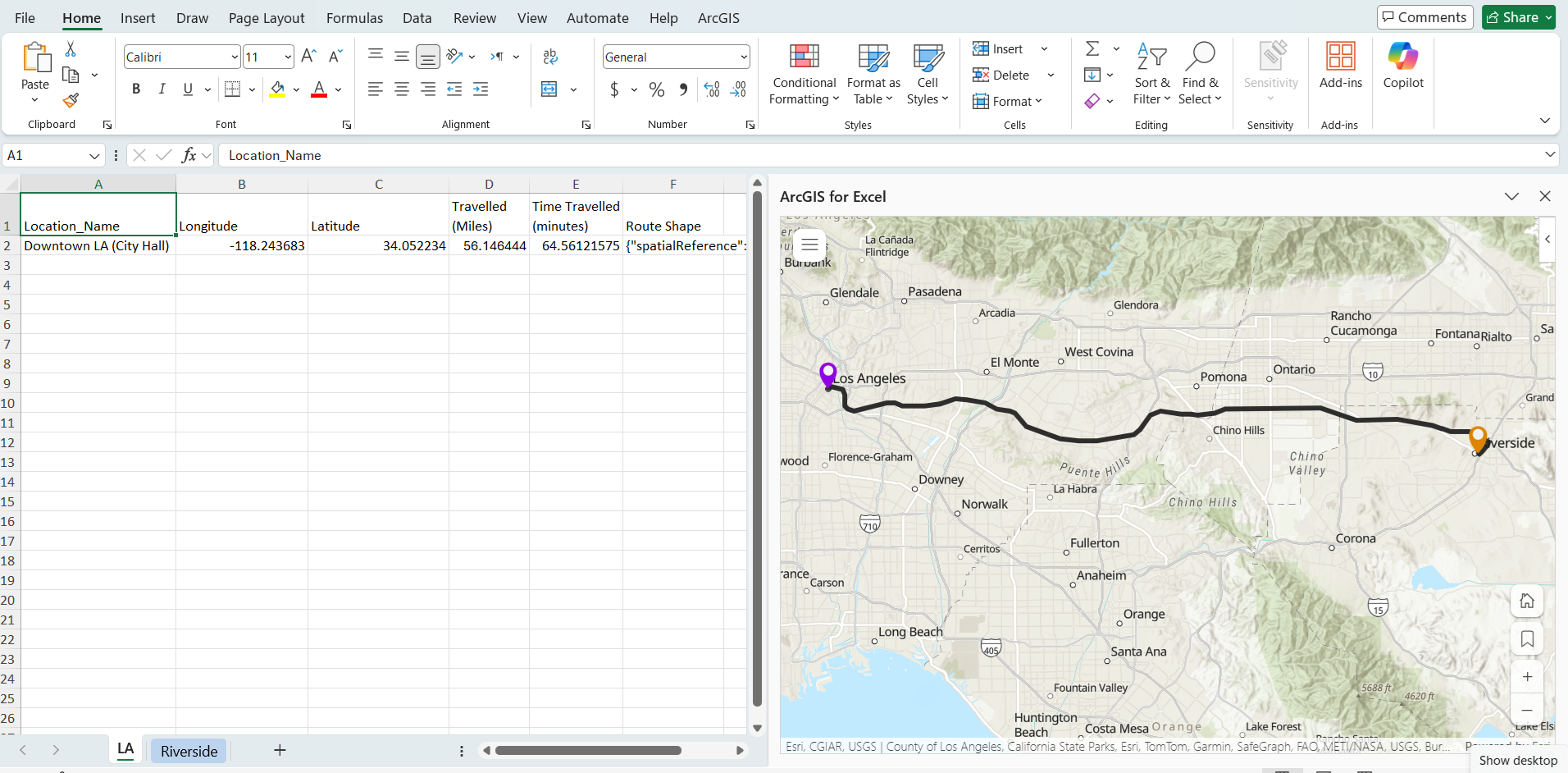1568x773 pixels.
Task: Click Find & Select button
Action: 1200,74
